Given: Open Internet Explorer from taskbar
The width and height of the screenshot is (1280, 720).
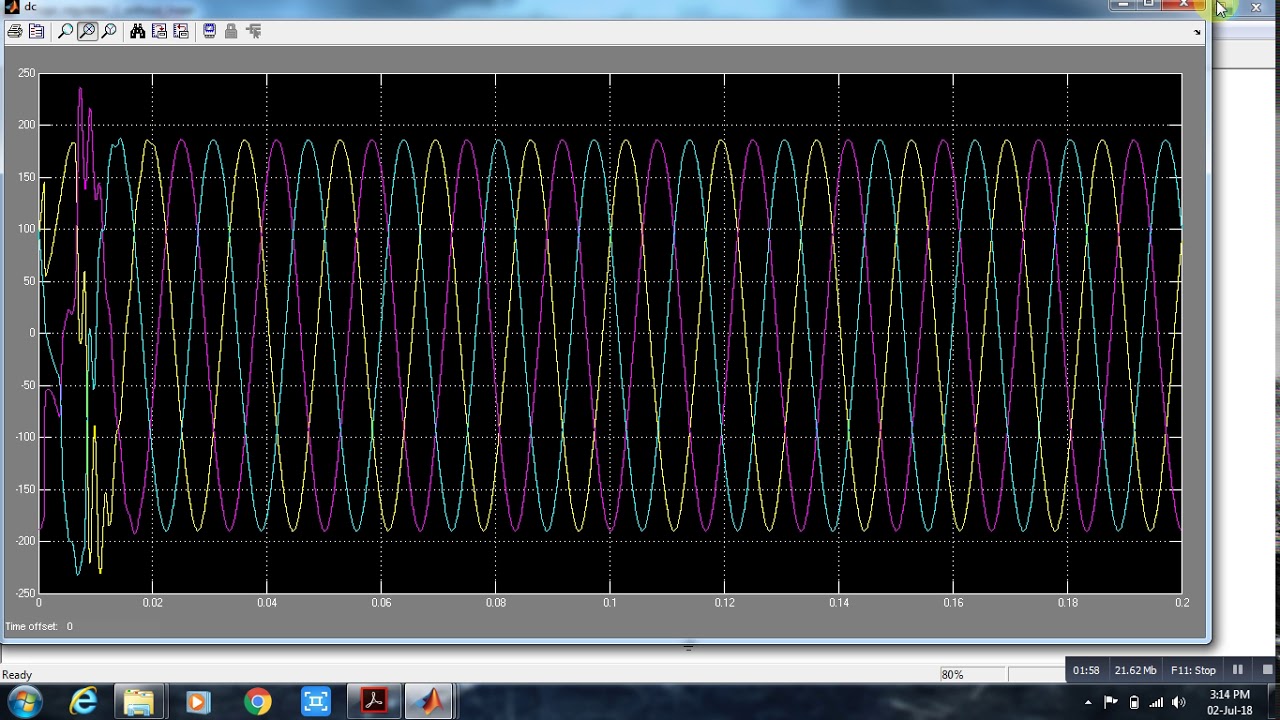Looking at the screenshot, I should click(83, 702).
